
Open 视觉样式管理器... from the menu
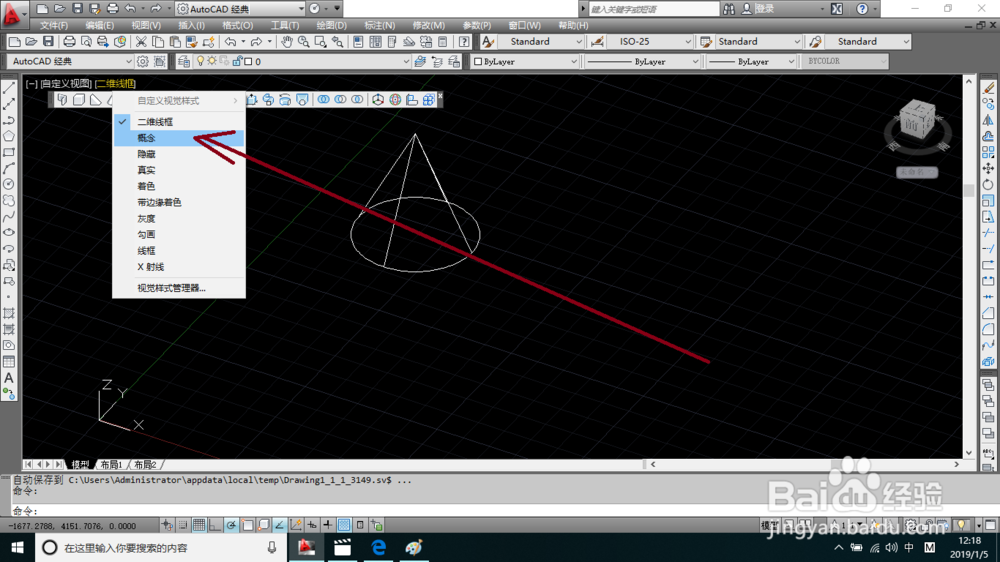click(179, 288)
